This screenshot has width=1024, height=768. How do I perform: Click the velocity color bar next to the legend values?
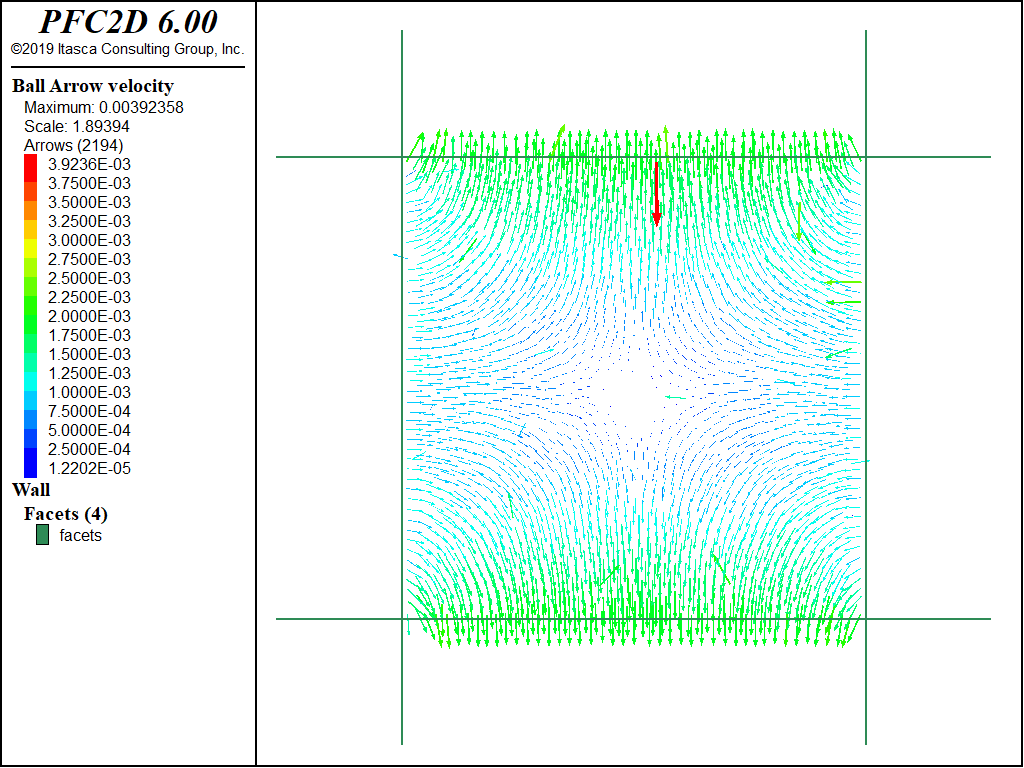[31, 316]
